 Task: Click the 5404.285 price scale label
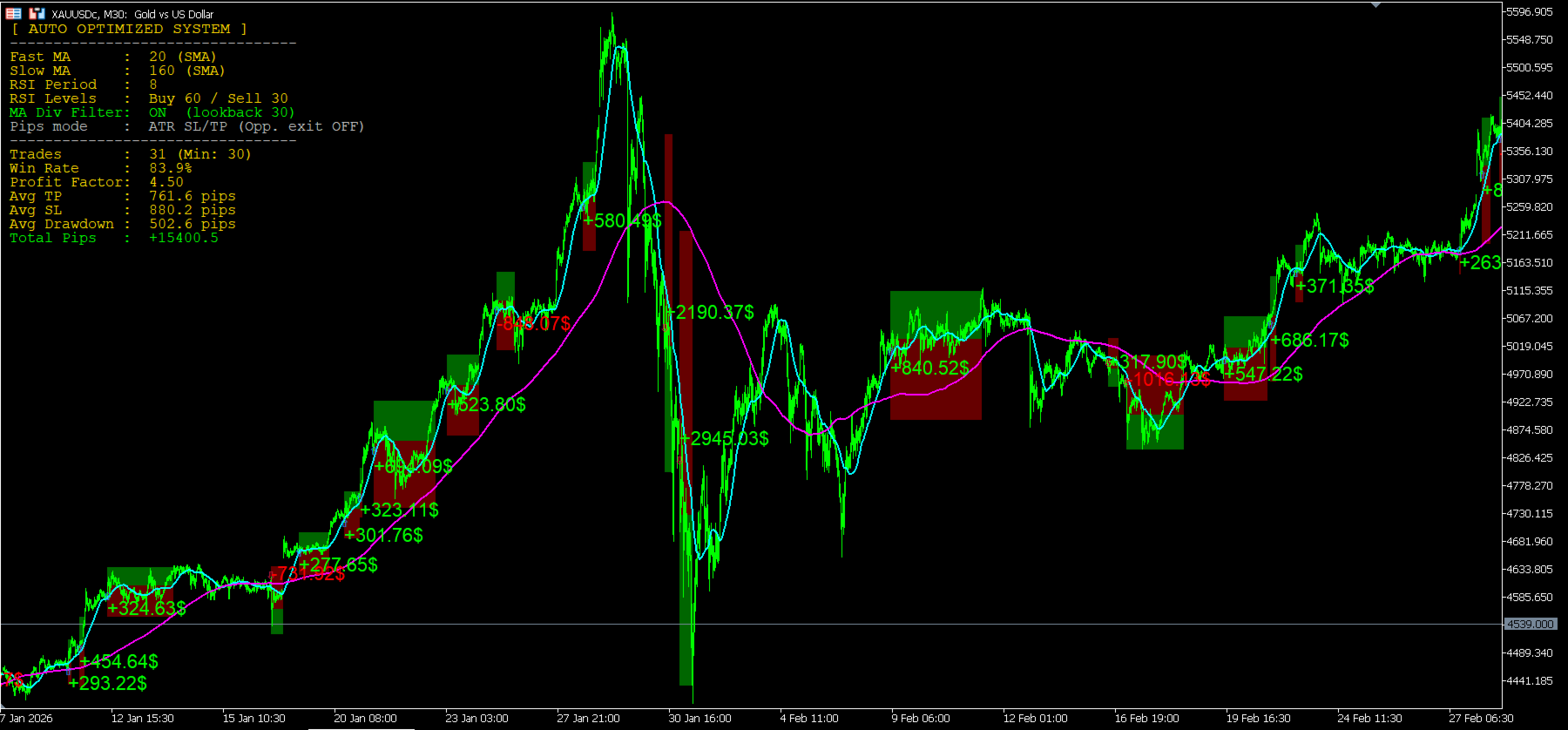point(1530,124)
